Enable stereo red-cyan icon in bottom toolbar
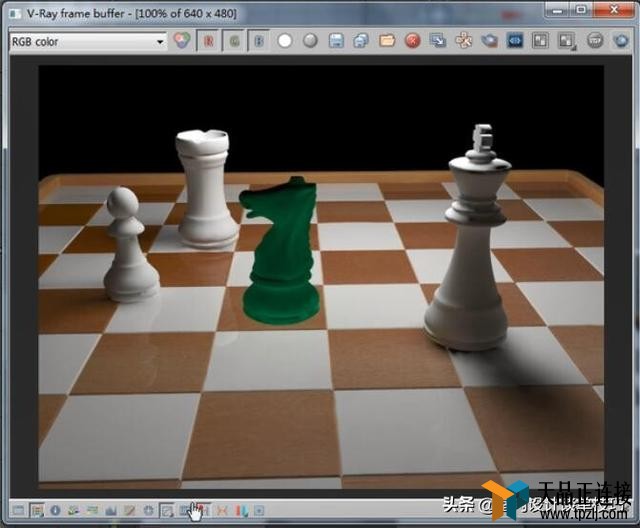The height and width of the screenshot is (528, 640). [x=241, y=510]
